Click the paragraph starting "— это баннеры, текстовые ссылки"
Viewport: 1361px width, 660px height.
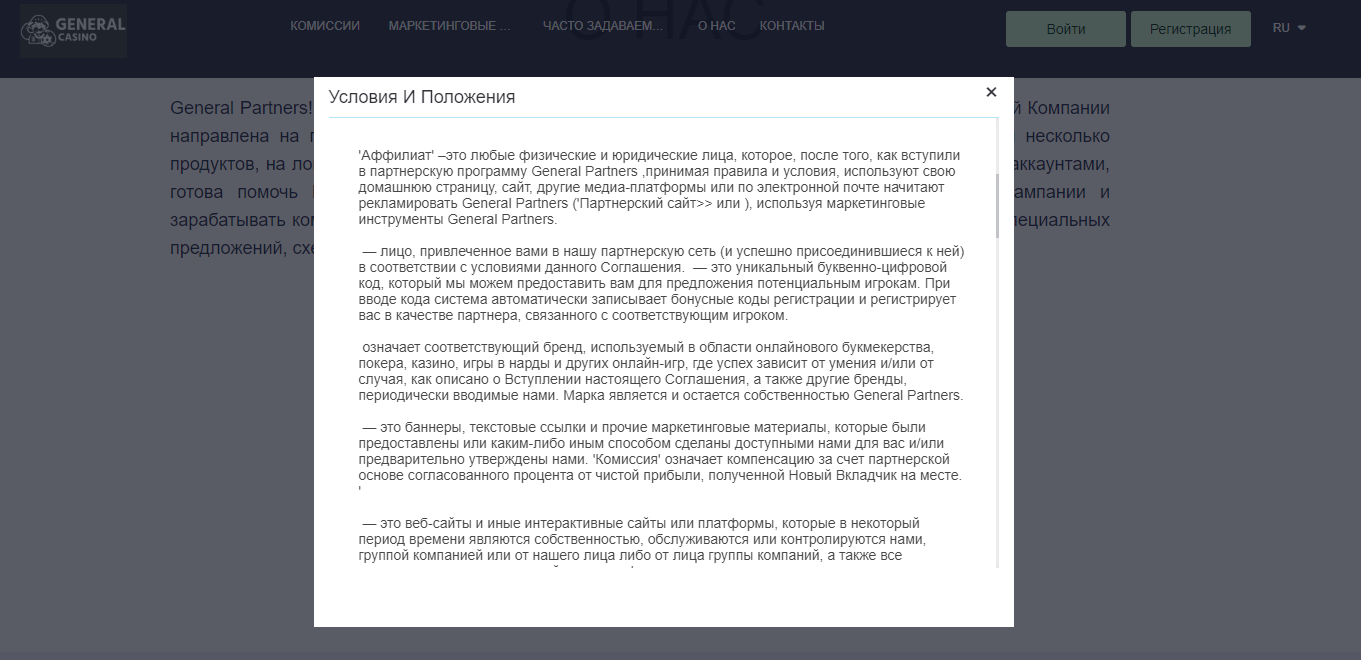pyautogui.click(x=660, y=459)
